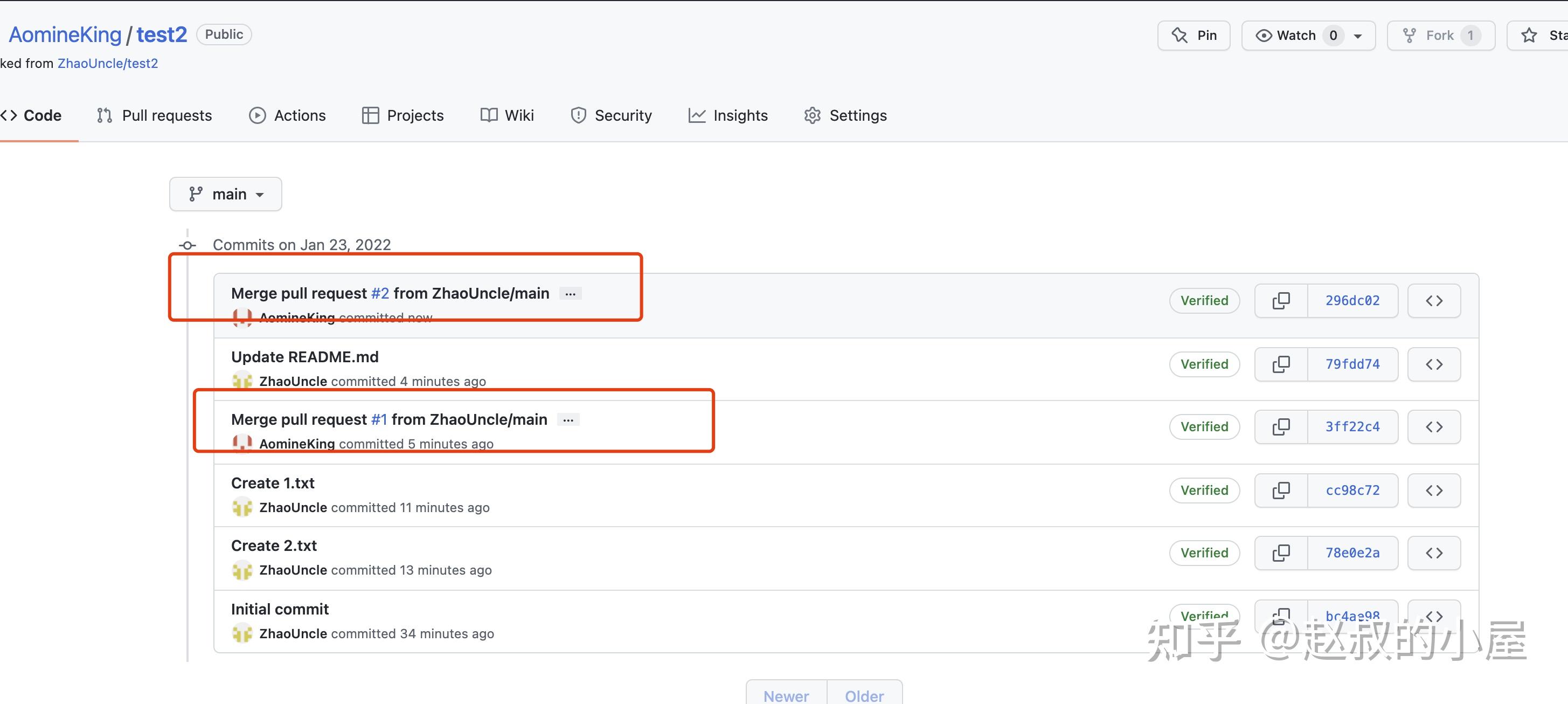Expand Watch notification options arrow
The height and width of the screenshot is (704, 1568).
(1358, 36)
